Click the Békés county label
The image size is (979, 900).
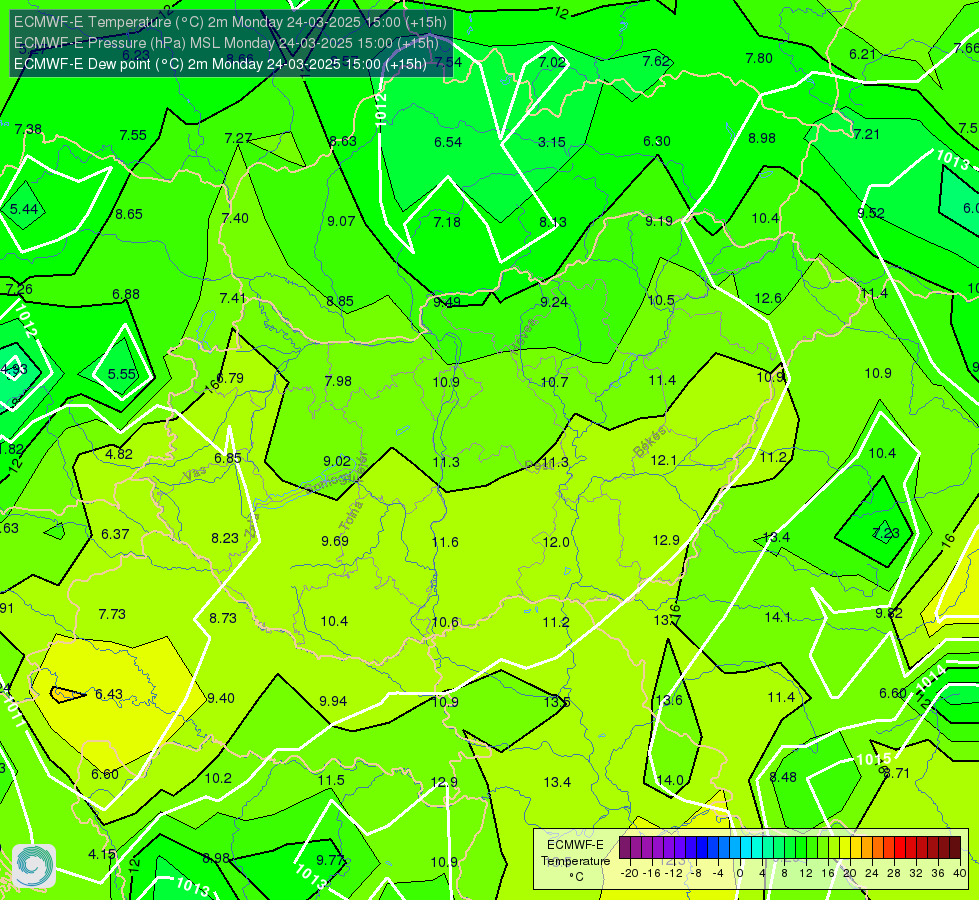pyautogui.click(x=649, y=442)
